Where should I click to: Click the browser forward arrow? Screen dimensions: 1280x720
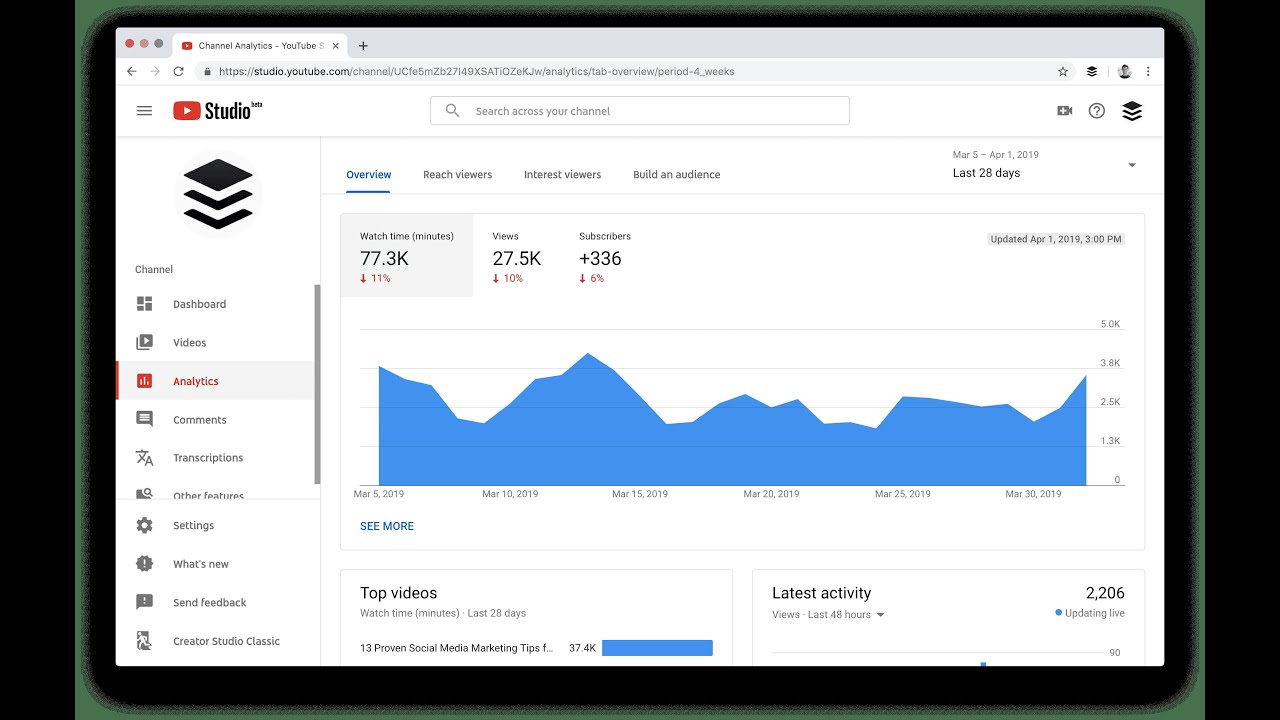pyautogui.click(x=155, y=72)
